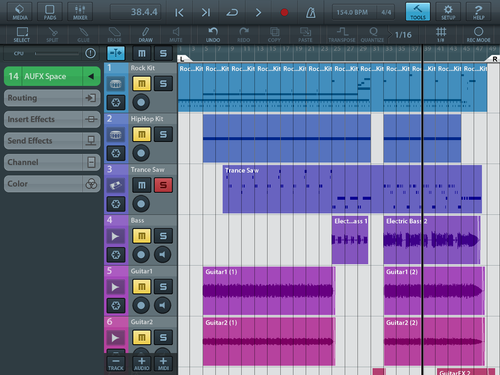Redo the last undone action
Screen dimensions: 500x375
(x=244, y=35)
